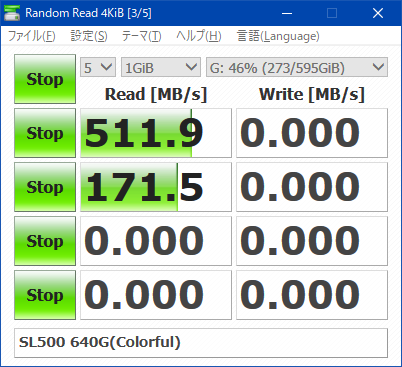Screen dimensions: 402x367
Task: Click the write result beside 171.5
Action: pyautogui.click(x=312, y=187)
